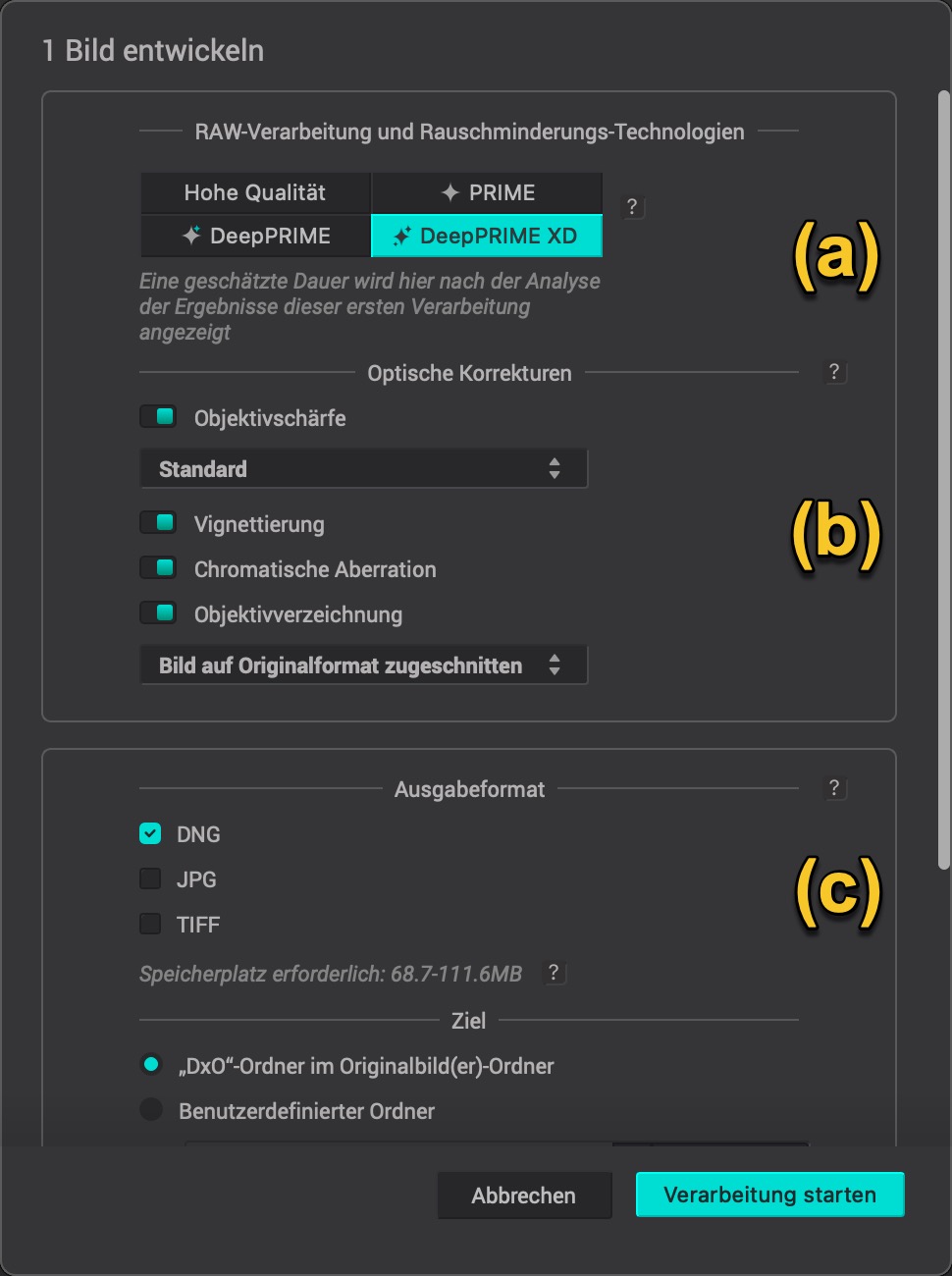Select Hohe Qualität processing mode
952x1276 pixels.
click(255, 193)
